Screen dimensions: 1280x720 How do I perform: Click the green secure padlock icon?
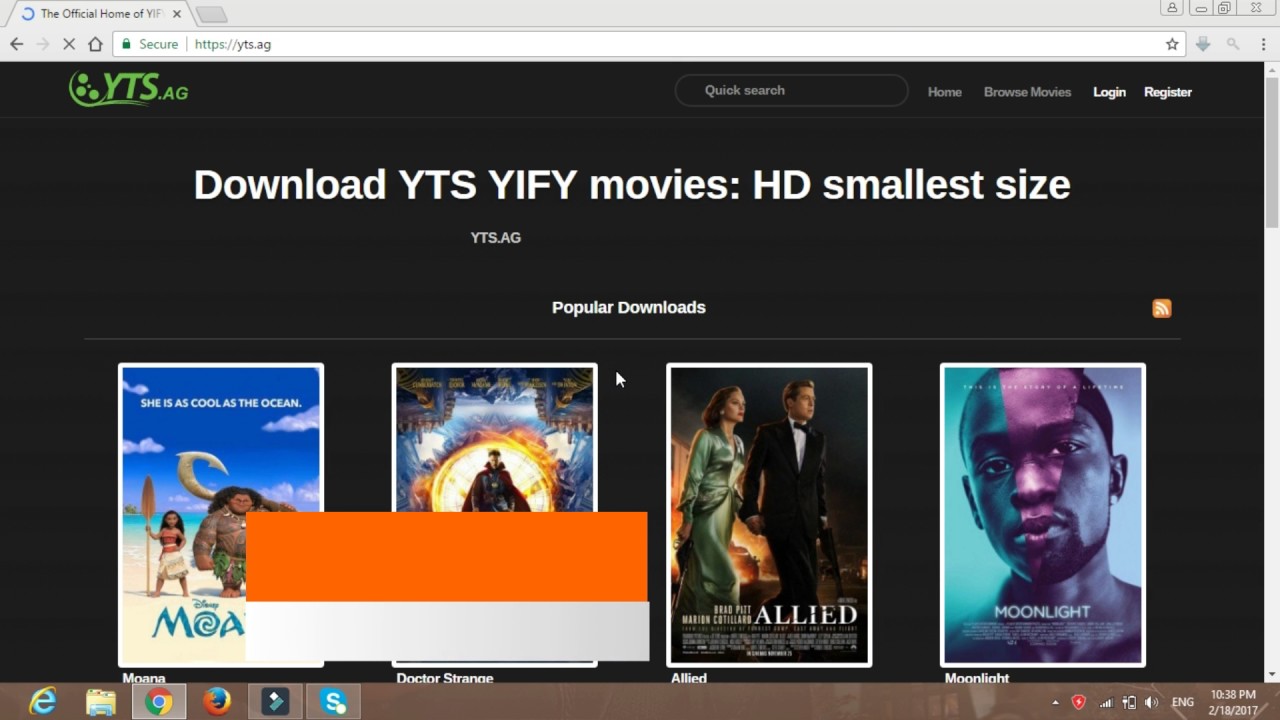[x=126, y=44]
